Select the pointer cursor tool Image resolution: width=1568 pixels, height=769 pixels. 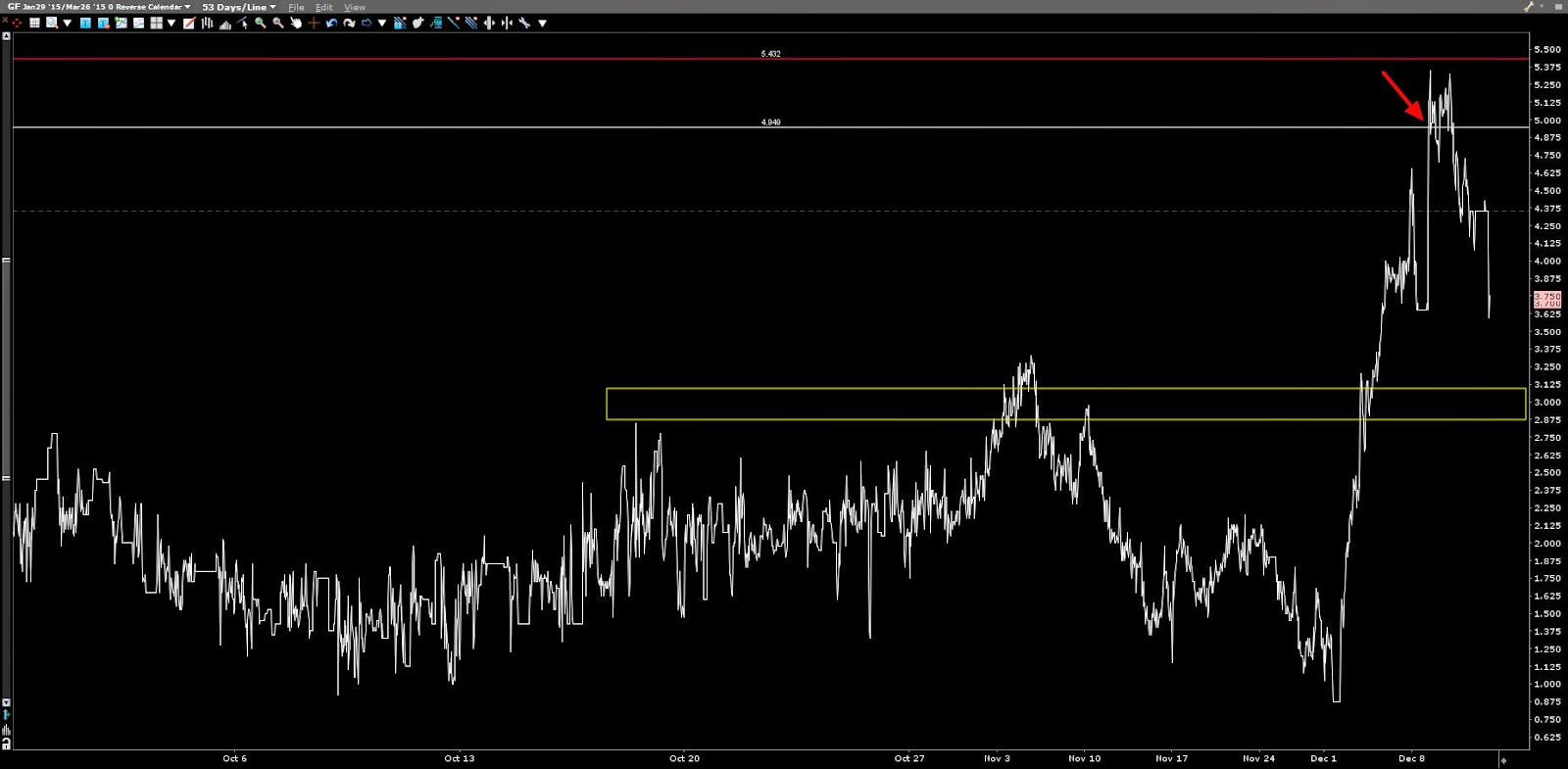point(243,23)
